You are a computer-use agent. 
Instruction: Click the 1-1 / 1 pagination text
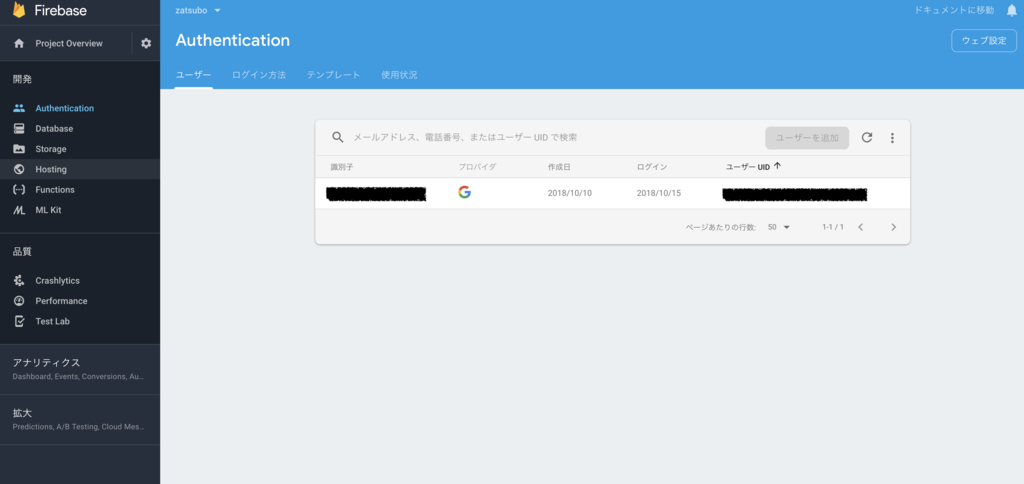[833, 227]
